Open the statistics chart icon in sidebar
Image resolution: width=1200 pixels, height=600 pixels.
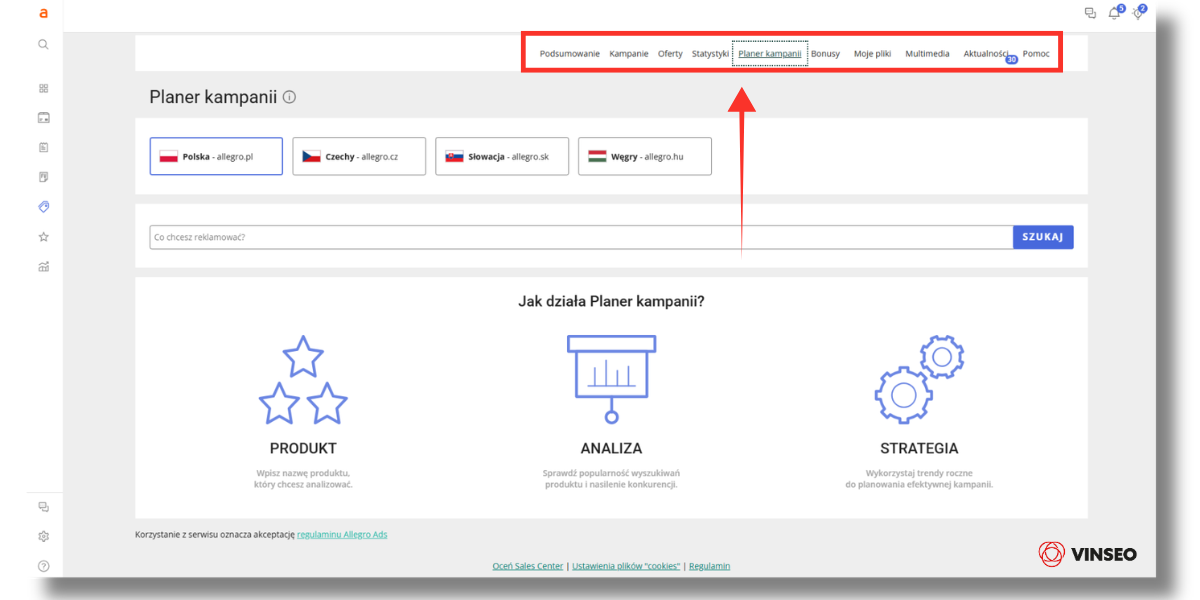pyautogui.click(x=43, y=267)
